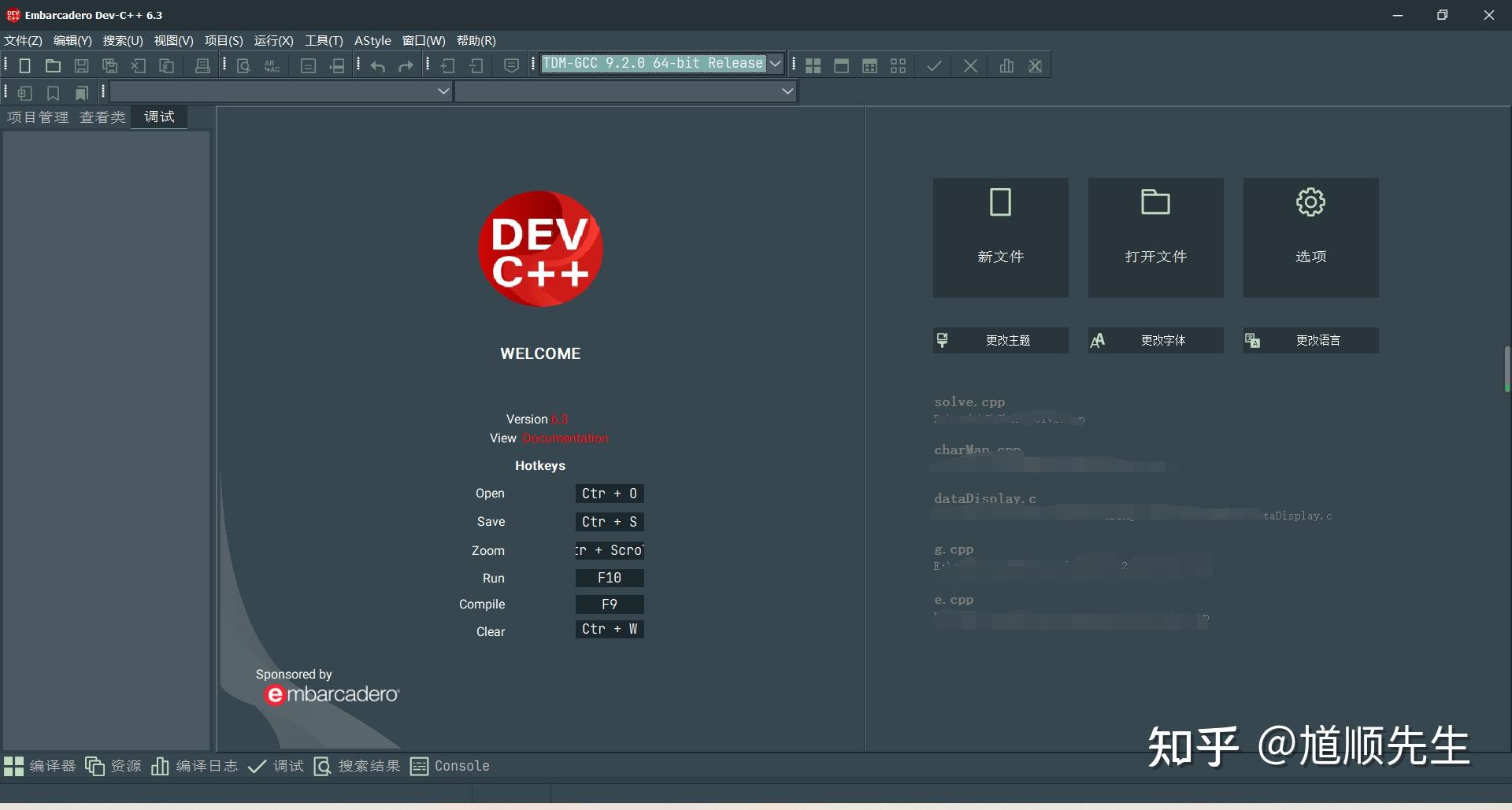The width and height of the screenshot is (1512, 810).
Task: Open the Console bottom panel tab
Action: tap(450, 767)
